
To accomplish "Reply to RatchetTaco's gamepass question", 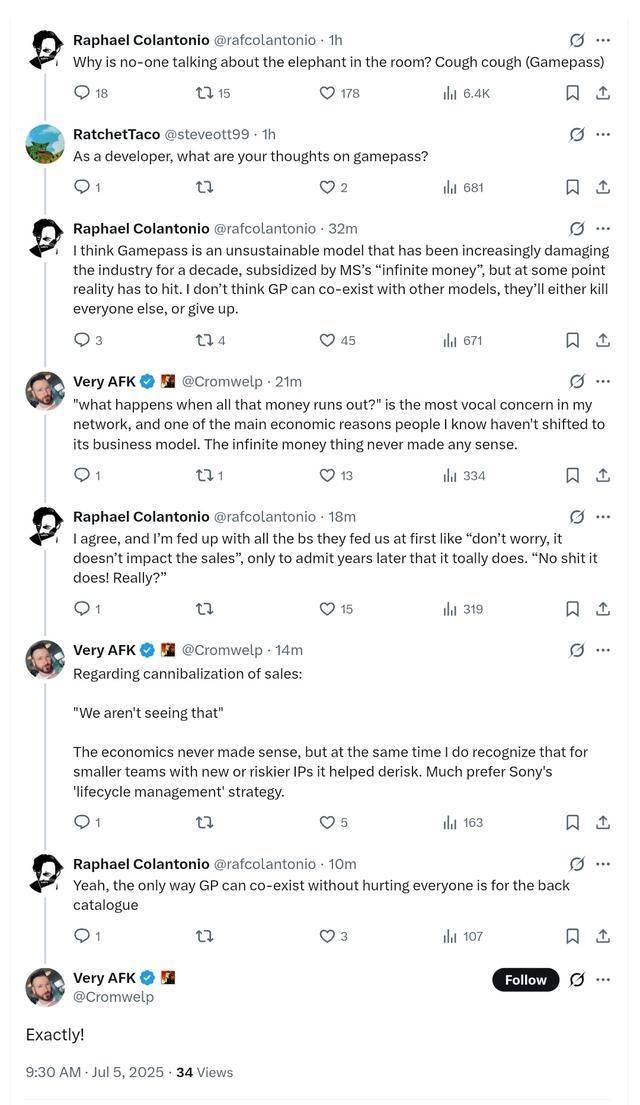I will pyautogui.click(x=82, y=187).
